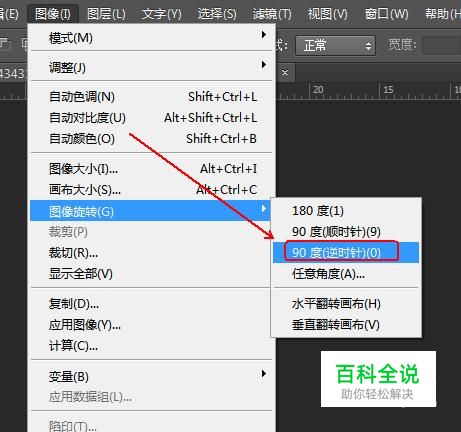Click the 宽度 input field
The image size is (461, 432).
pos(442,45)
